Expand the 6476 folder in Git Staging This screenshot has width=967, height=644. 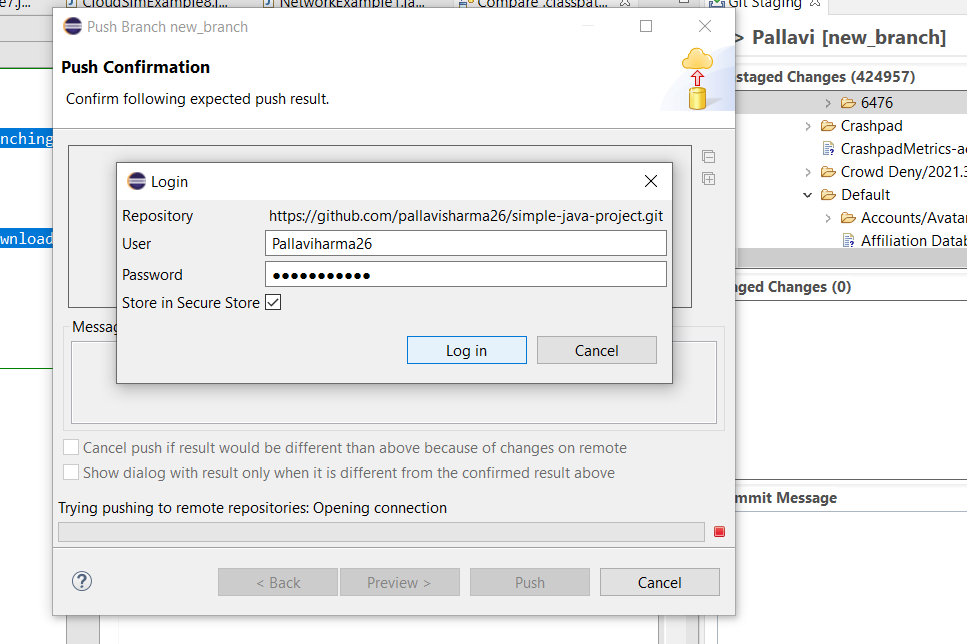pos(828,103)
